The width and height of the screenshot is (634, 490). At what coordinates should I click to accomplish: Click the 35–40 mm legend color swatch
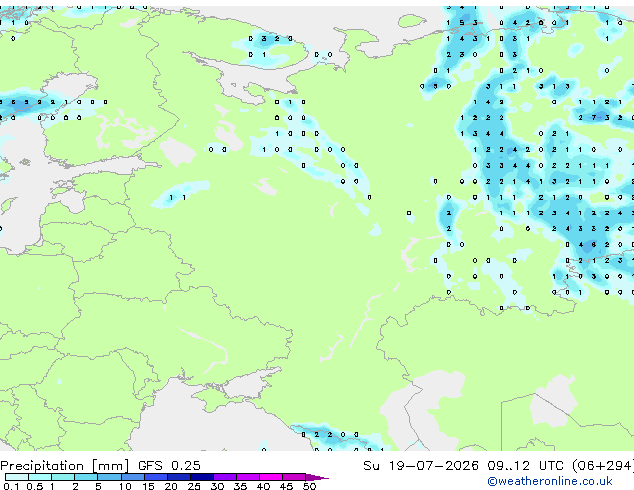click(x=248, y=477)
